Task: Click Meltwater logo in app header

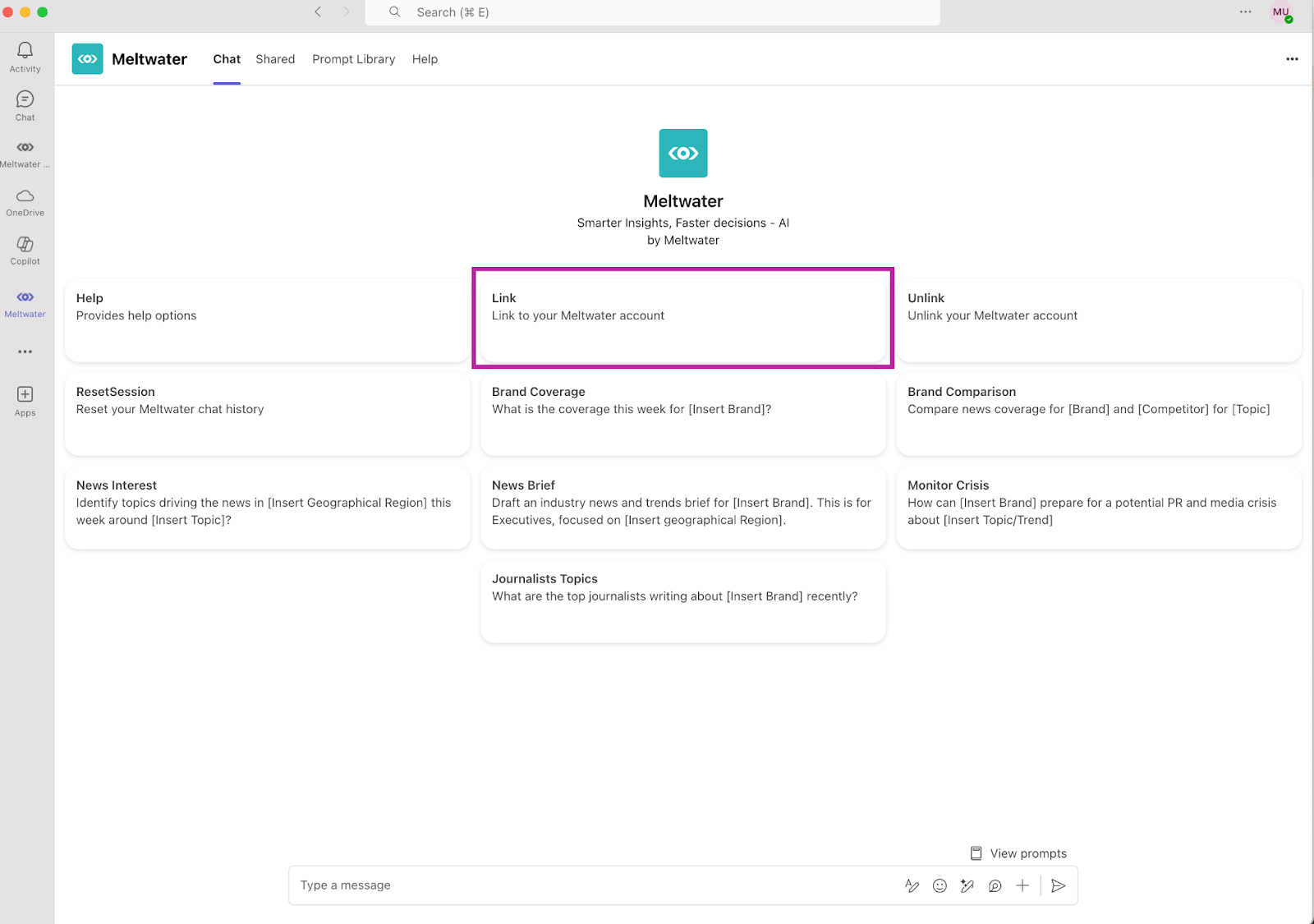Action: [x=87, y=59]
